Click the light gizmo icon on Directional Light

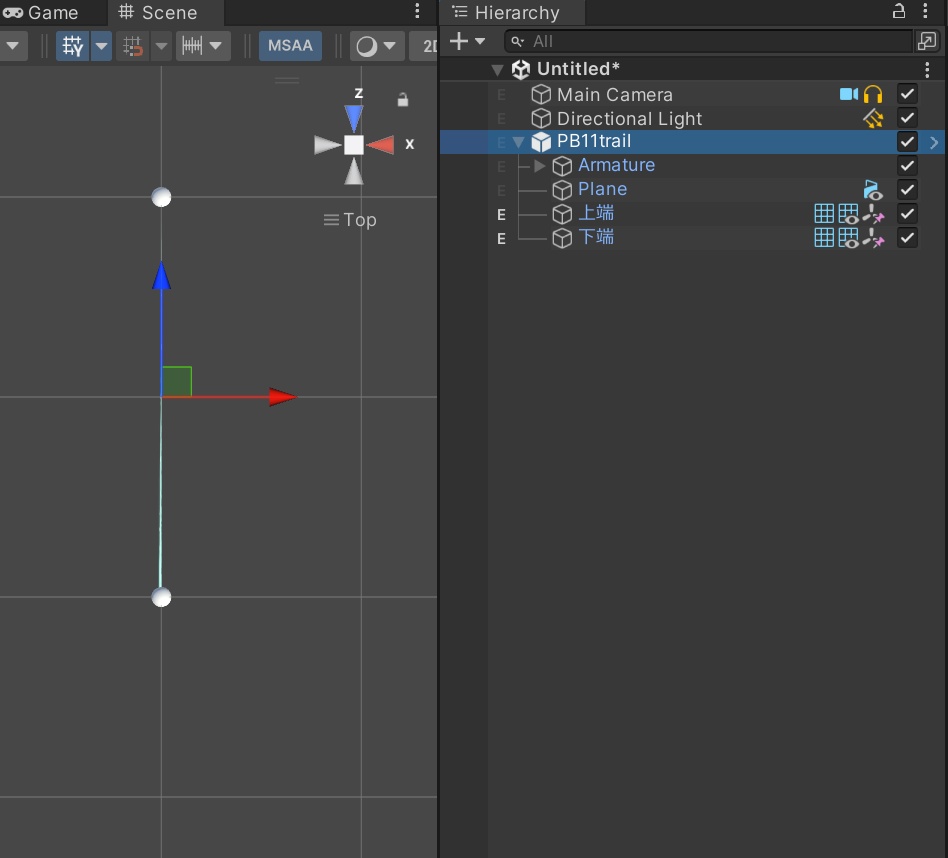point(872,118)
